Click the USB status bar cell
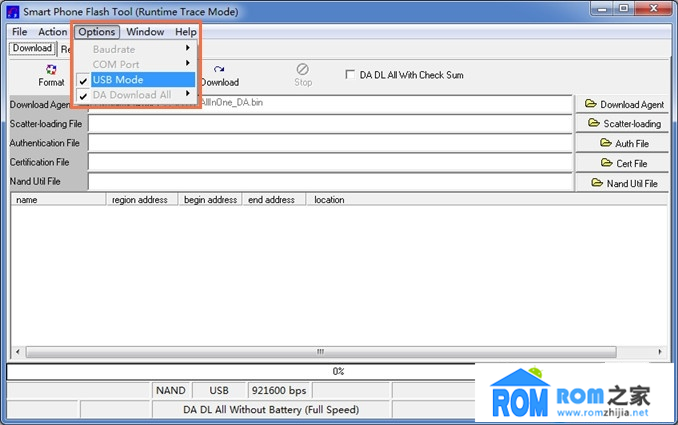The height and width of the screenshot is (425, 678). pos(219,390)
